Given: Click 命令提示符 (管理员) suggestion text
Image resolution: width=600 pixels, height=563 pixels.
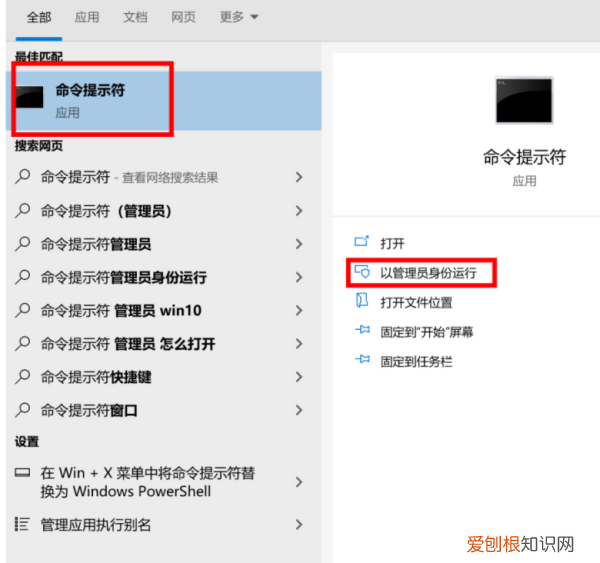Looking at the screenshot, I should point(106,211).
